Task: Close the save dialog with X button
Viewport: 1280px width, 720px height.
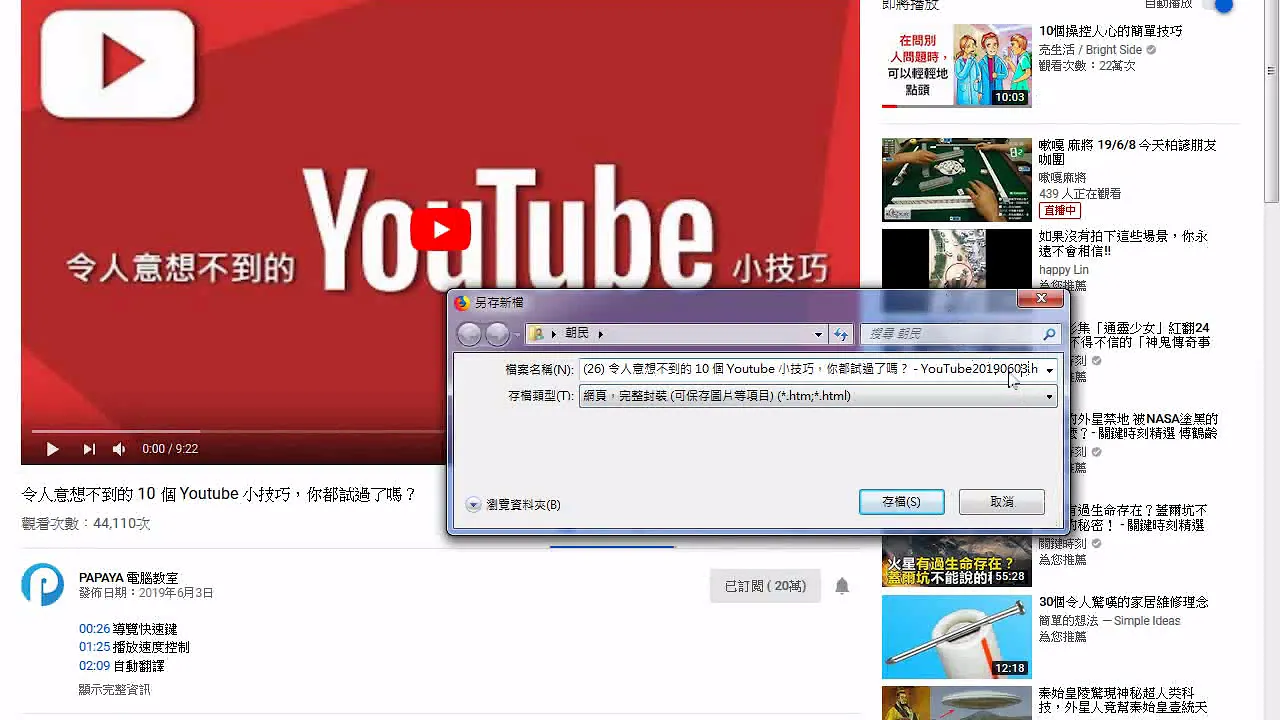Action: point(1041,299)
